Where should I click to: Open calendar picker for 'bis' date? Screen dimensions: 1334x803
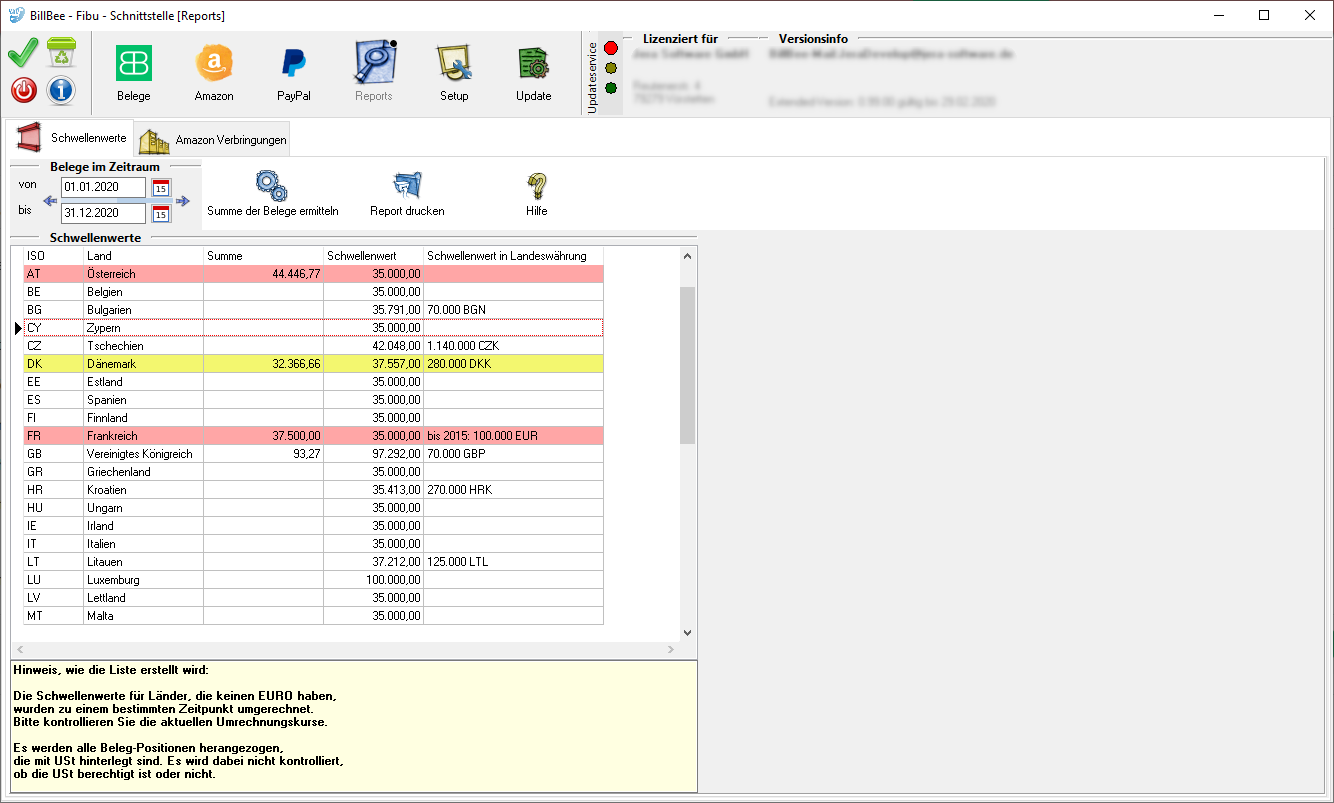pyautogui.click(x=161, y=213)
